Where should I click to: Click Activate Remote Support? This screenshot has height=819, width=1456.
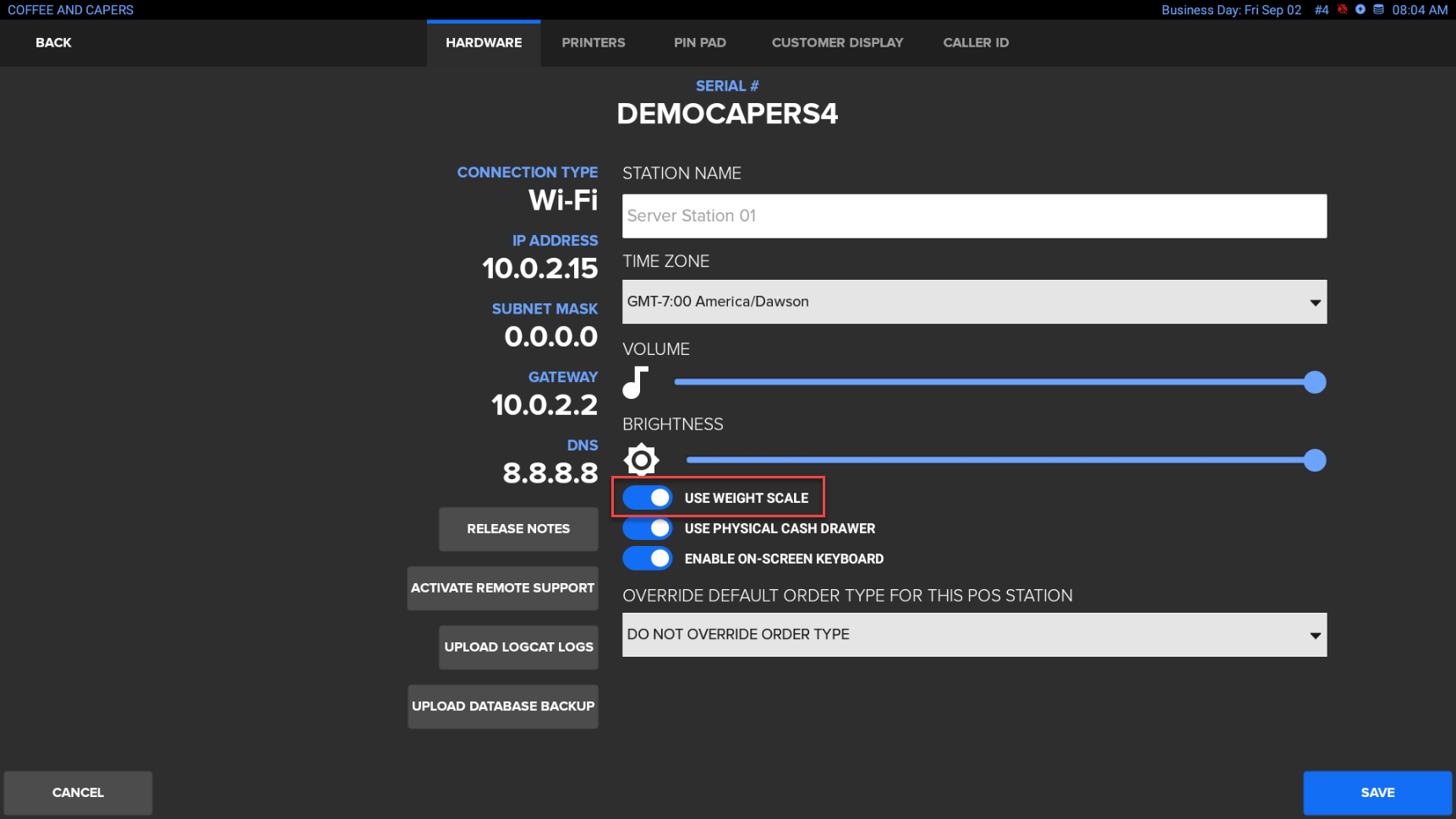pyautogui.click(x=503, y=588)
